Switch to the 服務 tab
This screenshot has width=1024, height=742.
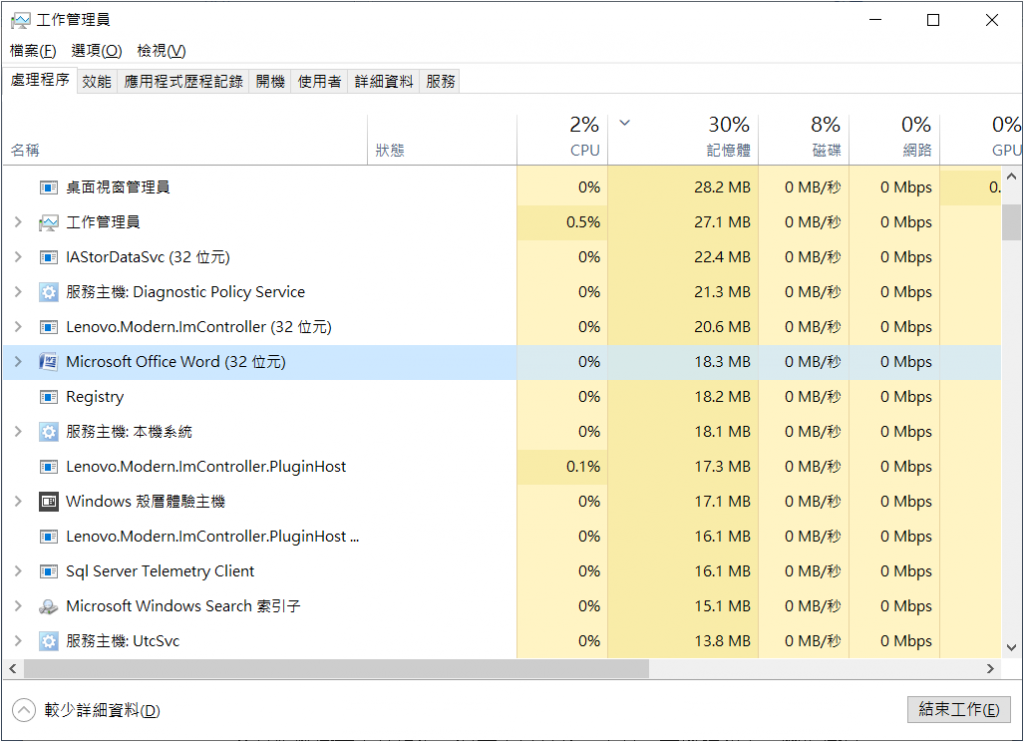(440, 82)
